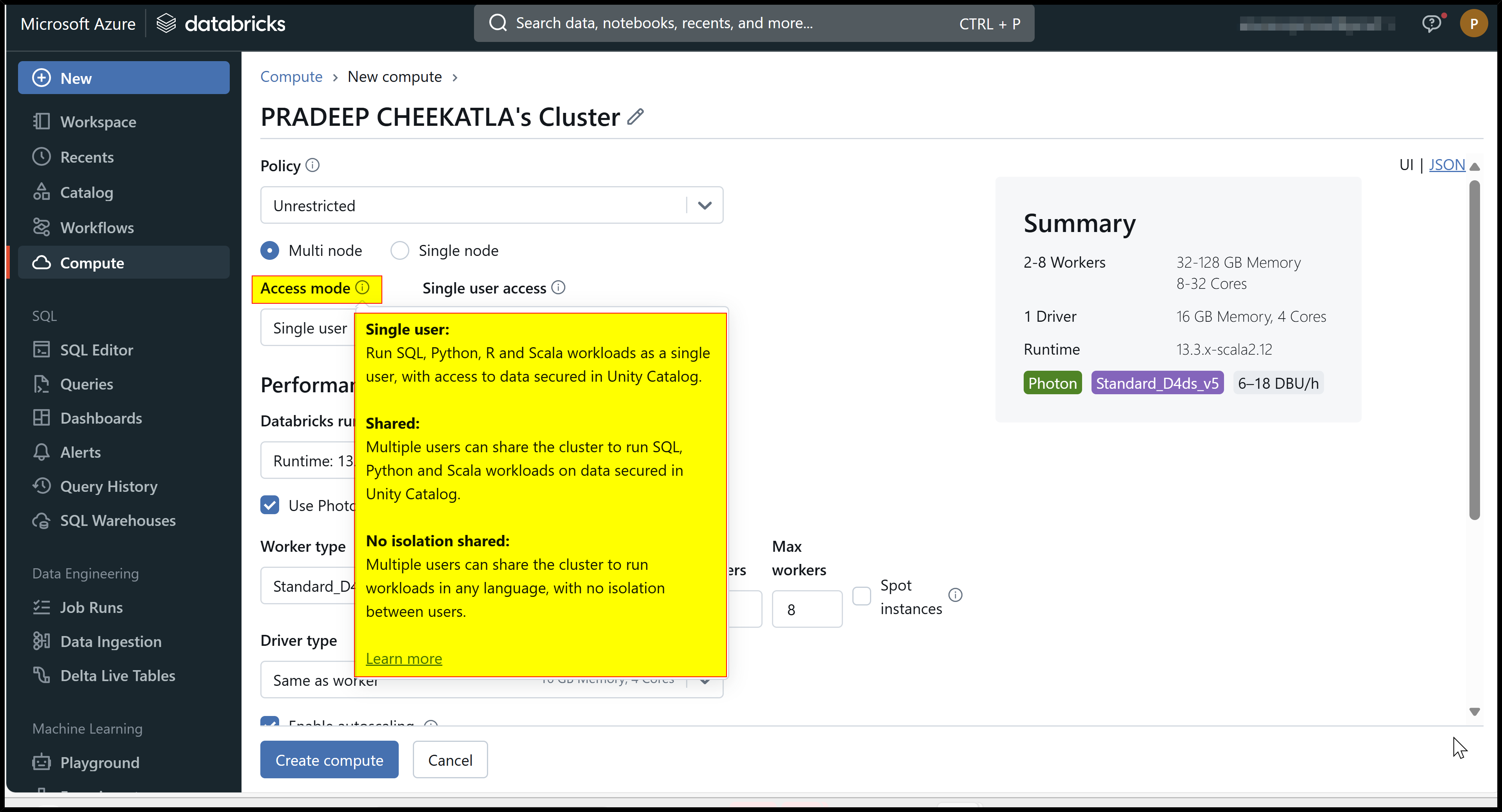
Task: Click the Learn more link in the tooltip
Action: tap(403, 658)
